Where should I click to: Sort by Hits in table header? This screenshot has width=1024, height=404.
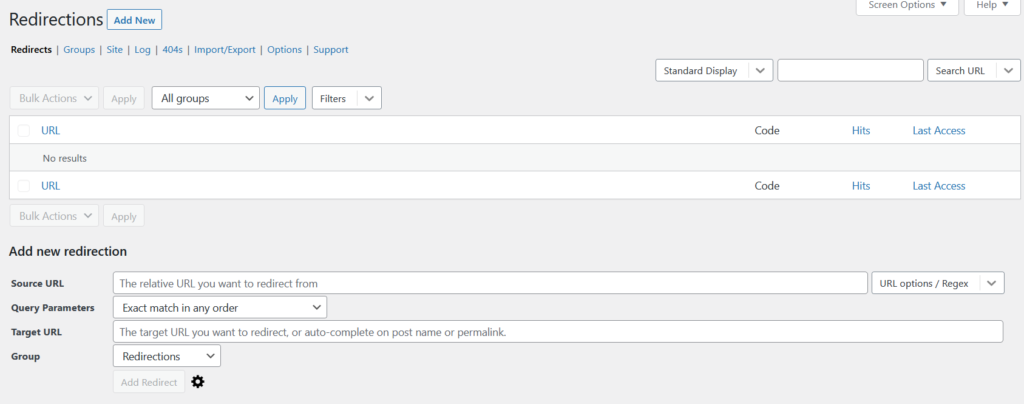(861, 131)
